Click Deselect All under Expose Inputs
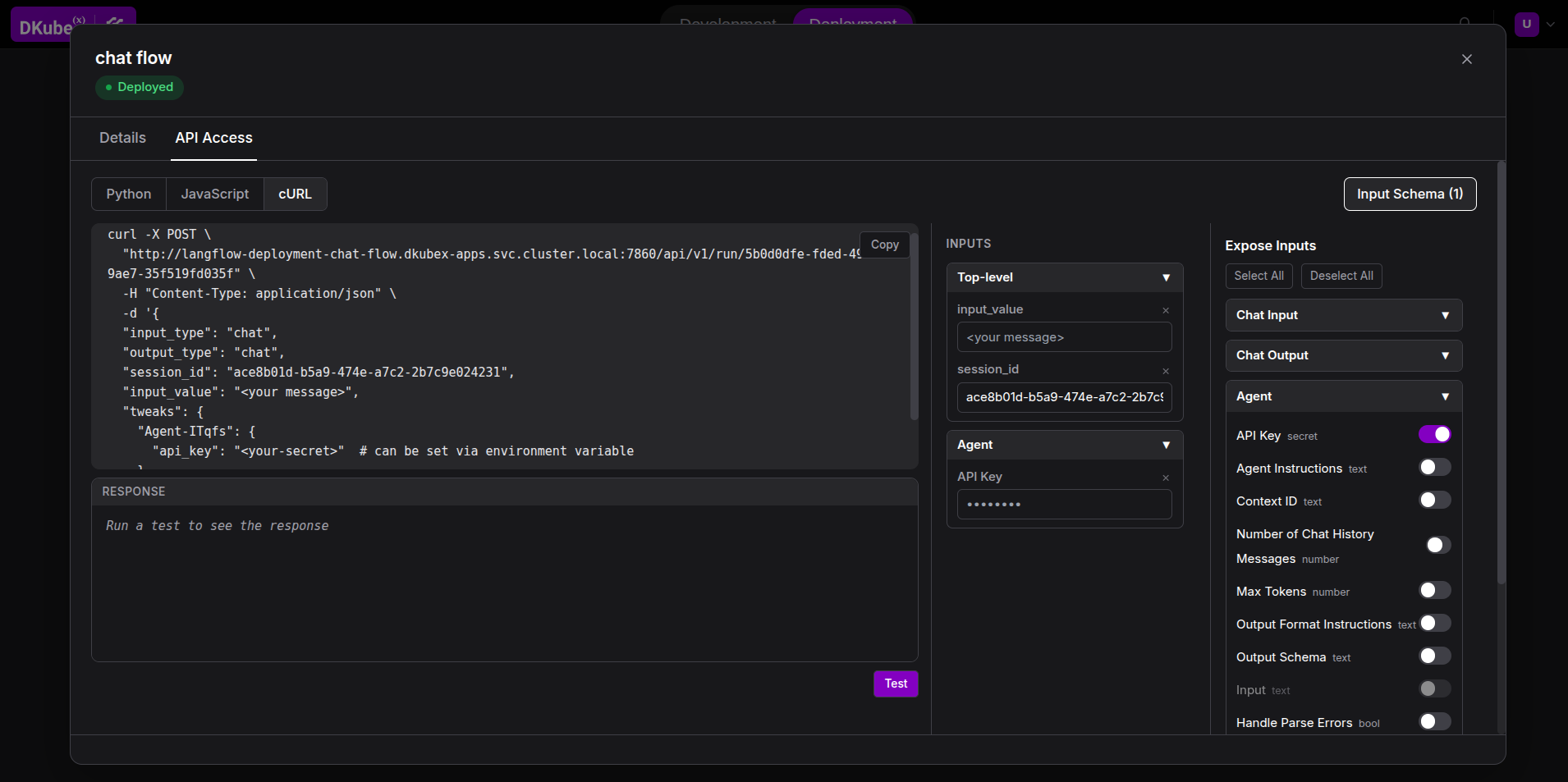 coord(1341,276)
